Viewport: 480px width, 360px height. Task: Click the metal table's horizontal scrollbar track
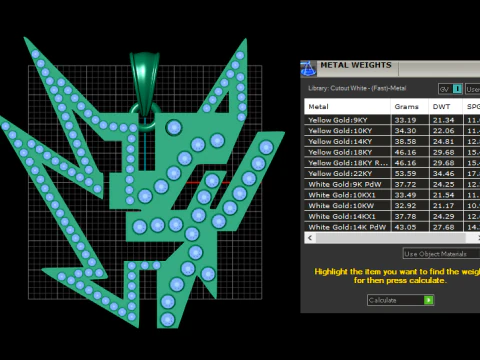[x=390, y=238]
